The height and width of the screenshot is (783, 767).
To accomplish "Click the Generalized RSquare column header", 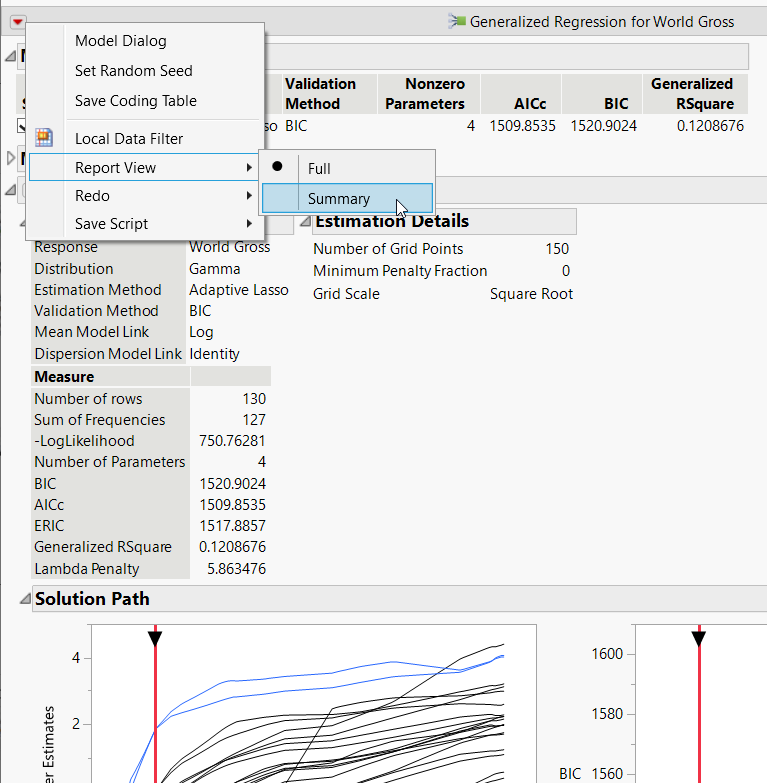I will (x=692, y=94).
